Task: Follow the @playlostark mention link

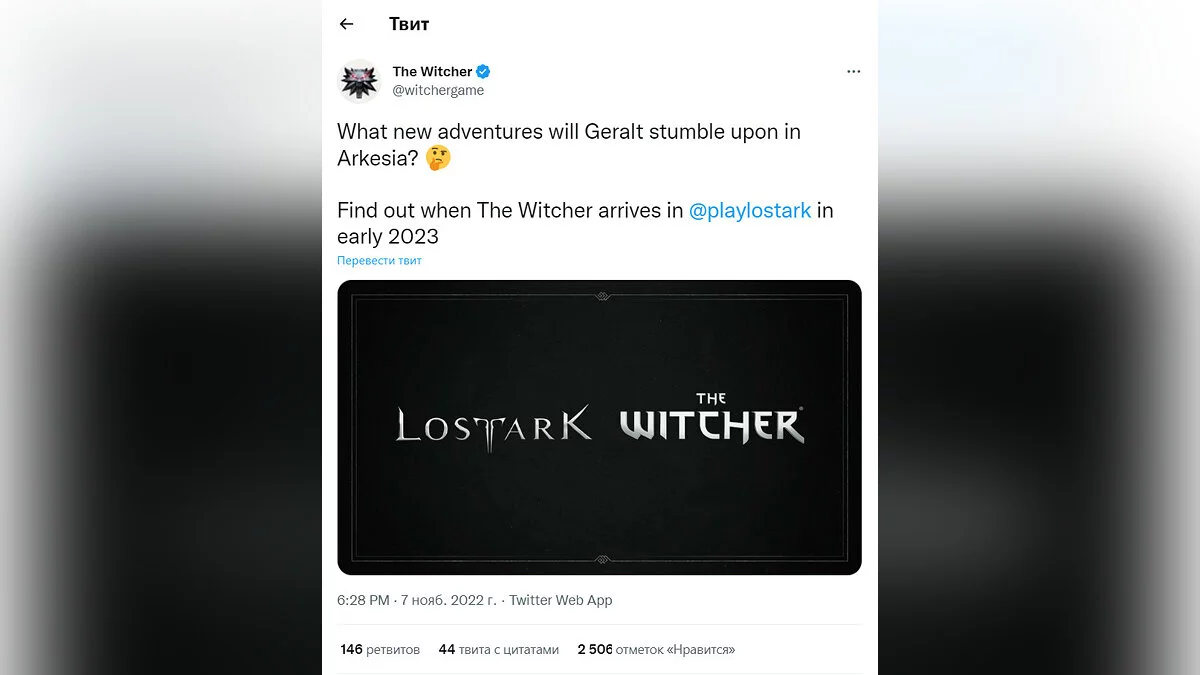Action: [750, 210]
